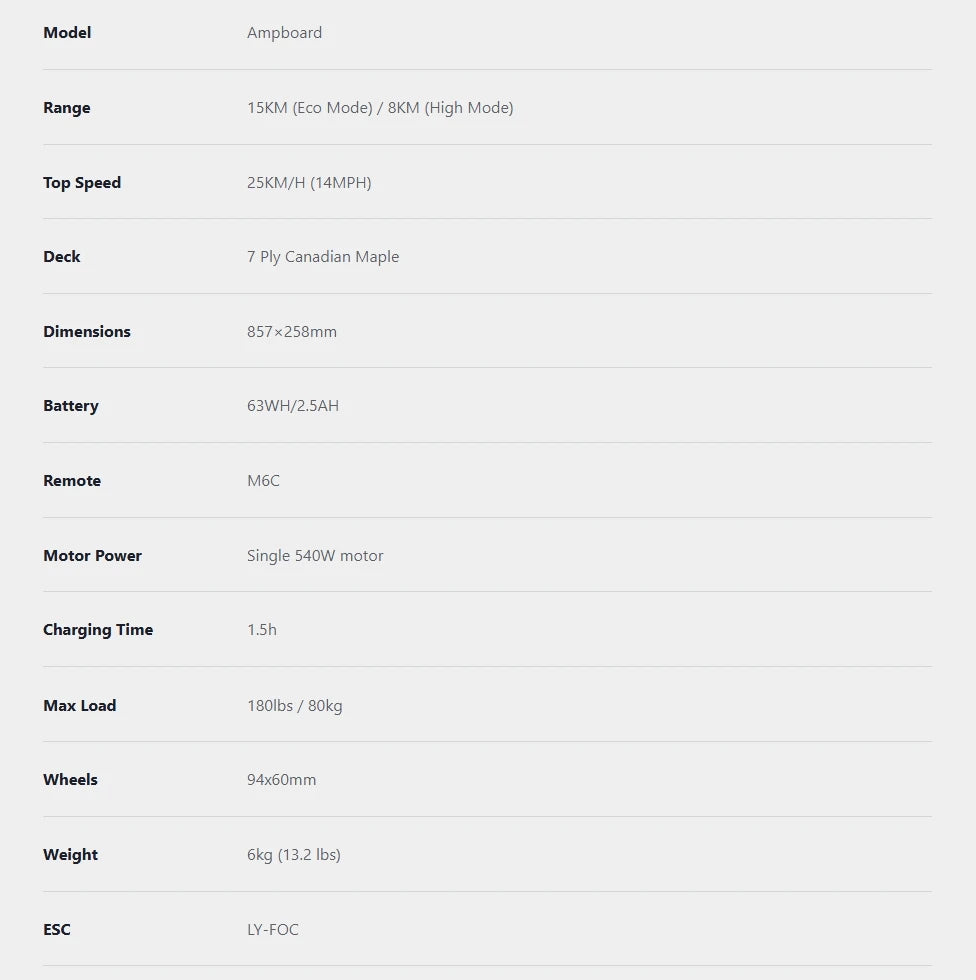Viewport: 976px width, 980px height.
Task: Select the 7 Ply Canadian Maple text
Action: point(323,257)
